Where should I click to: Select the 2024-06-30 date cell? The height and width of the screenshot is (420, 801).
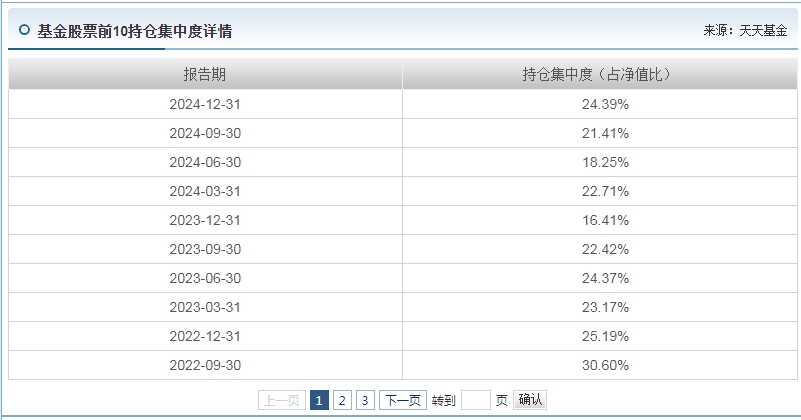pos(205,162)
